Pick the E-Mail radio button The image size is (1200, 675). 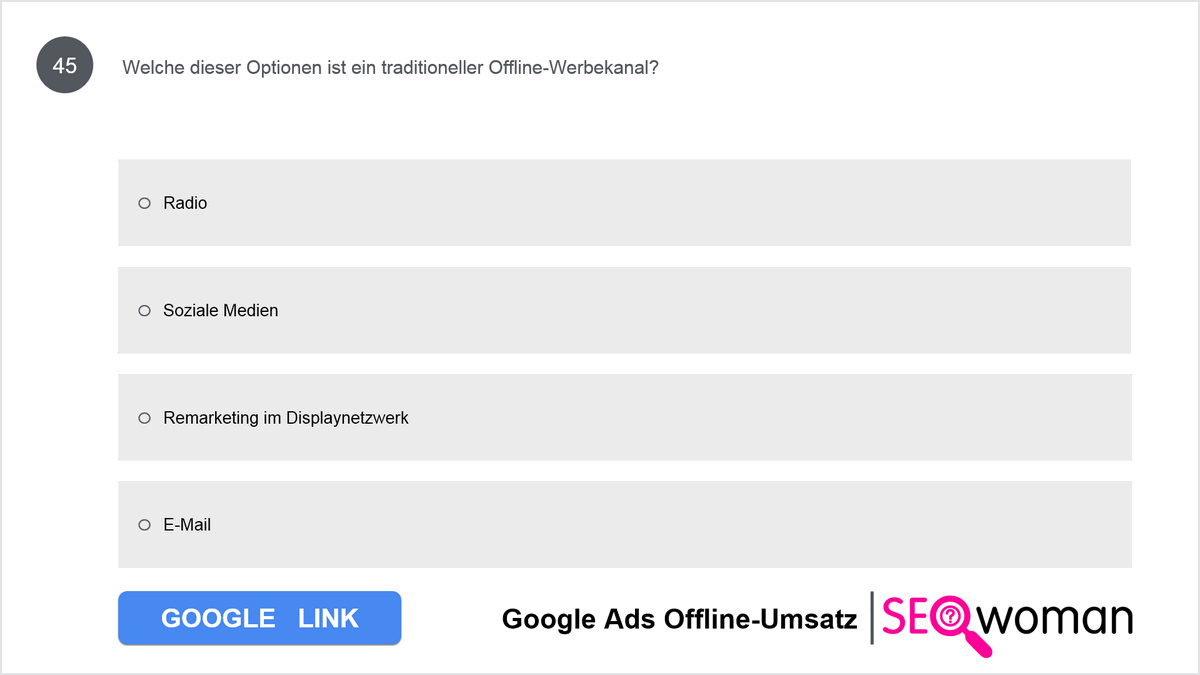[x=144, y=525]
